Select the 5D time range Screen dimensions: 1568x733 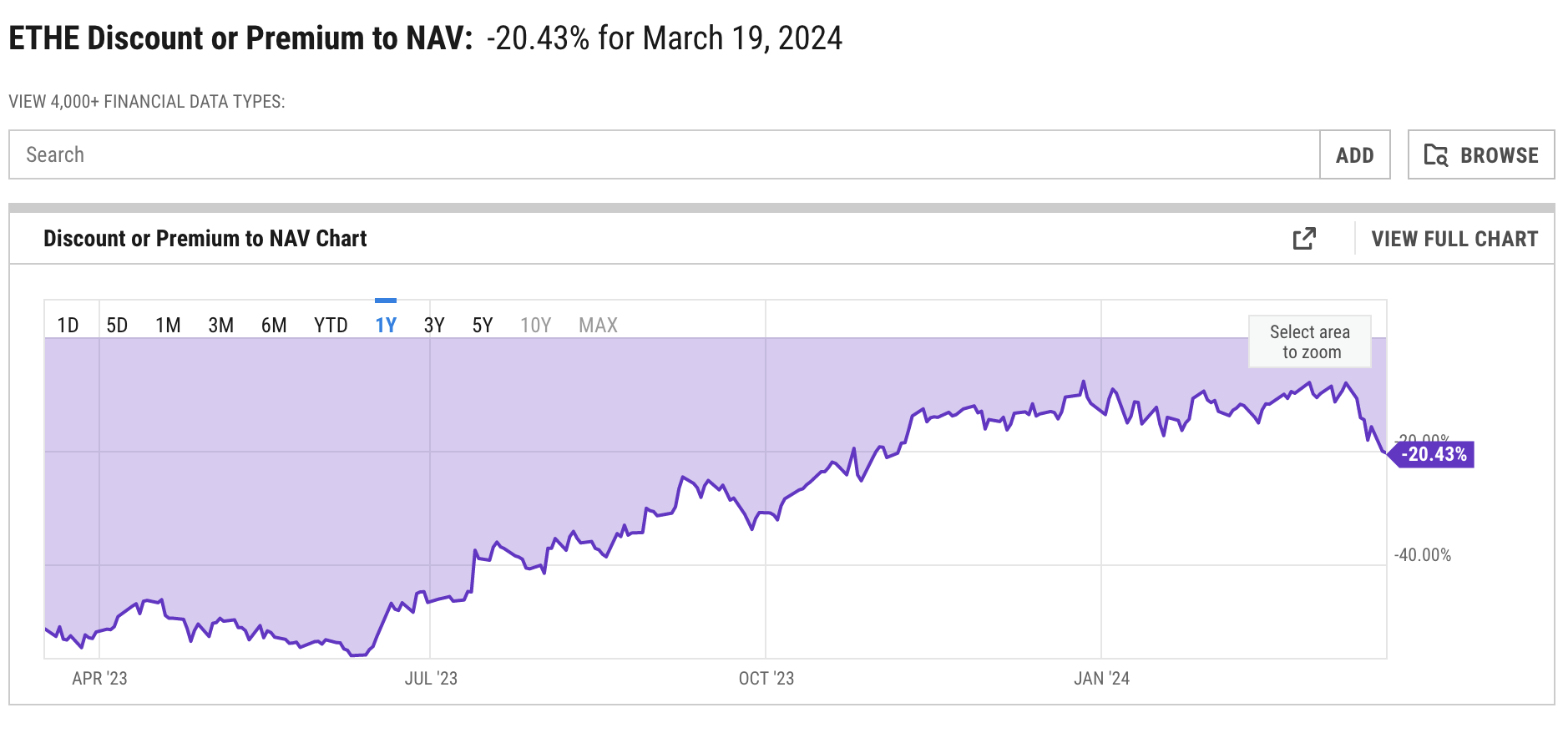(117, 325)
